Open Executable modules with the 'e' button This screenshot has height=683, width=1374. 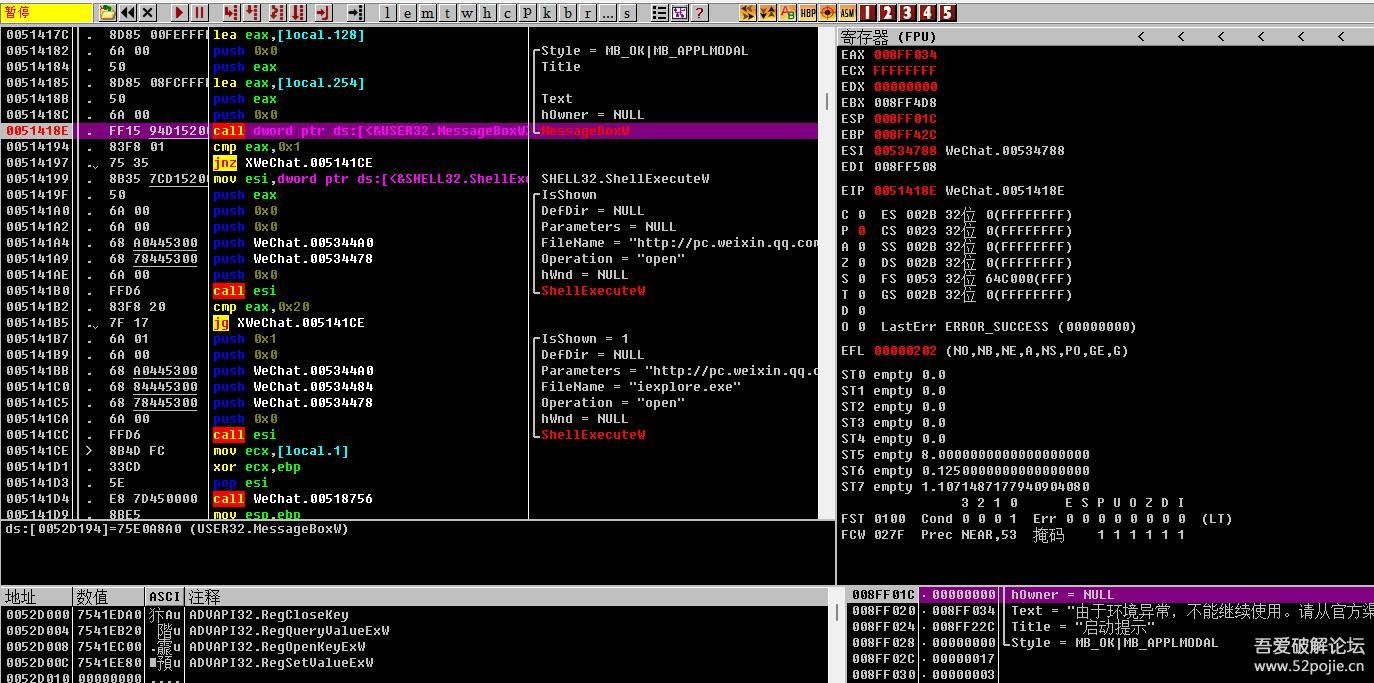[x=407, y=13]
